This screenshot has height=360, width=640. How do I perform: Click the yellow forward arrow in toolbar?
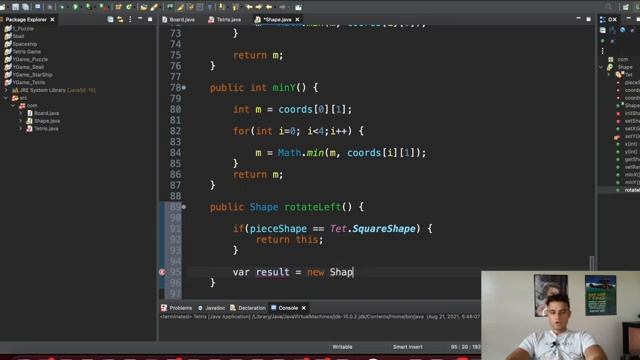[x=259, y=7]
